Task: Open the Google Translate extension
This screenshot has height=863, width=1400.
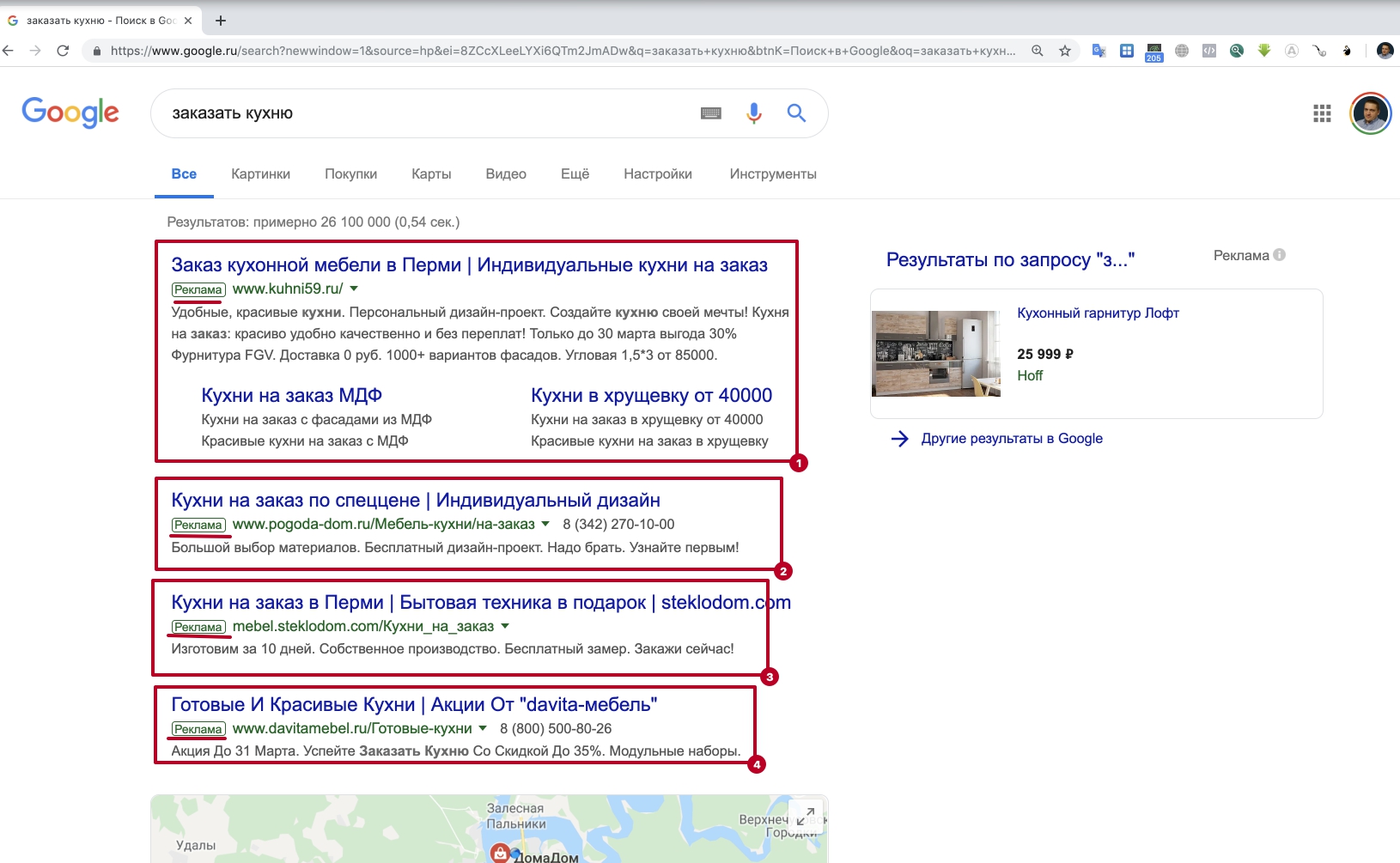Action: [x=1099, y=51]
